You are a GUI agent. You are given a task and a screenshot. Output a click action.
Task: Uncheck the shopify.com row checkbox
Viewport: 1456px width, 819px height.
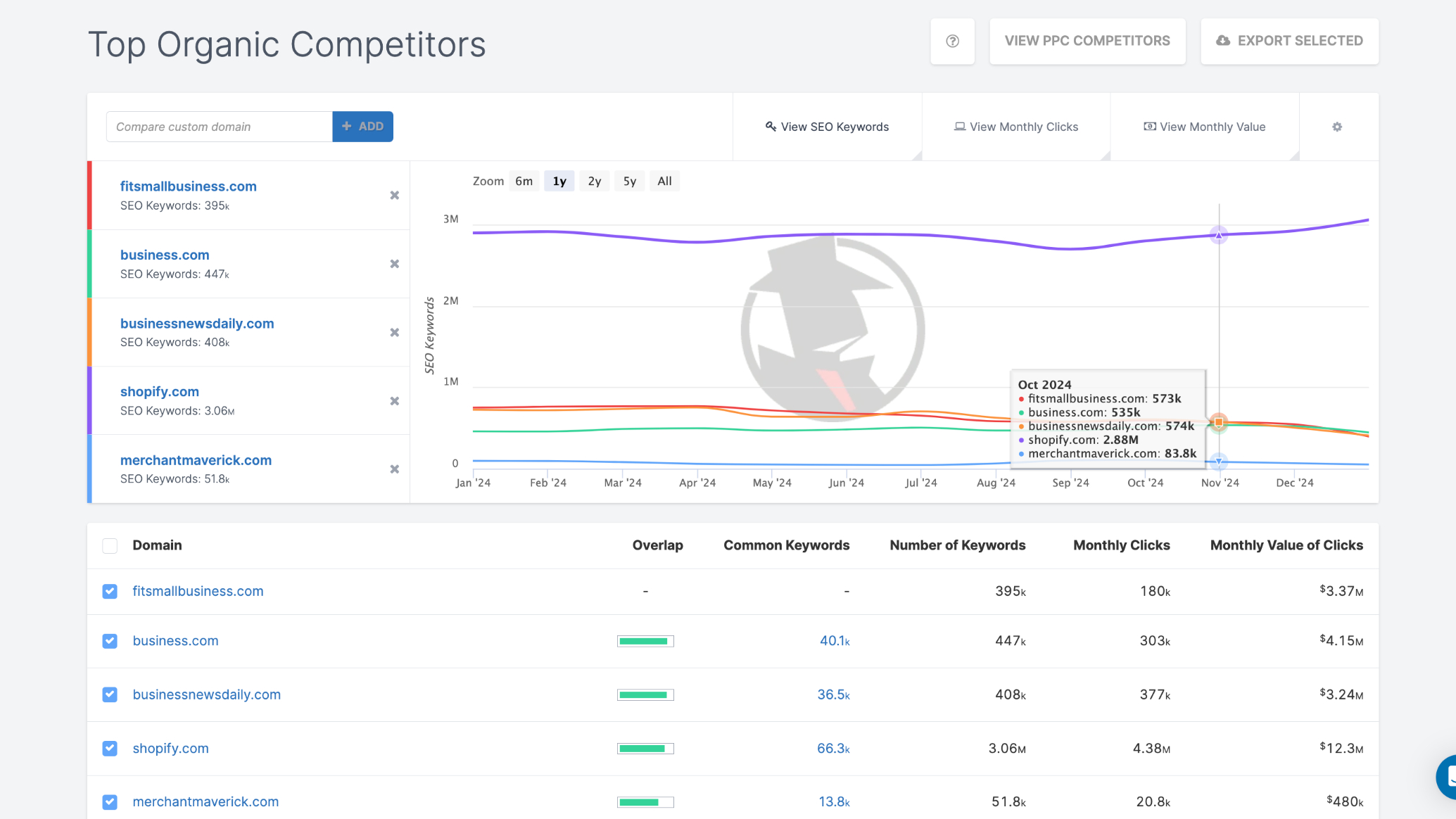click(110, 748)
